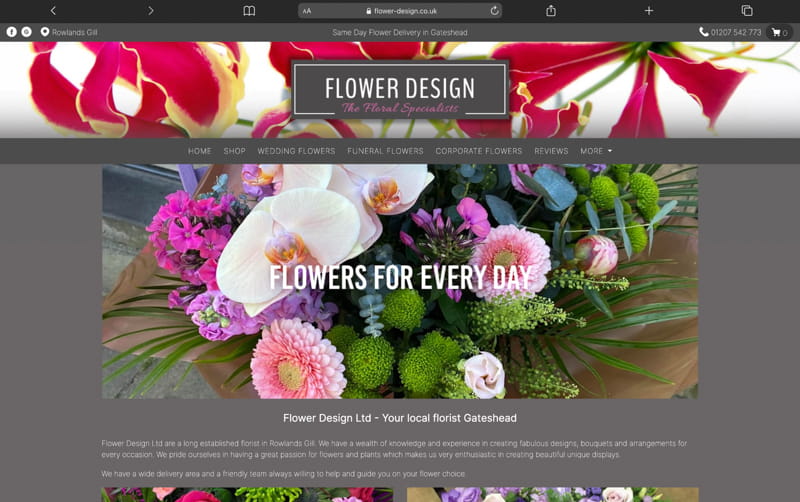Click the Rowlands Gill location text
Image resolution: width=800 pixels, height=502 pixels.
tap(74, 32)
